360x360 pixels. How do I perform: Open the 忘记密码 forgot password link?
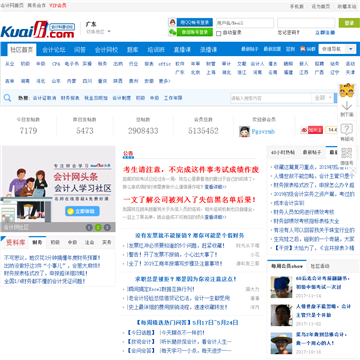(x=289, y=33)
